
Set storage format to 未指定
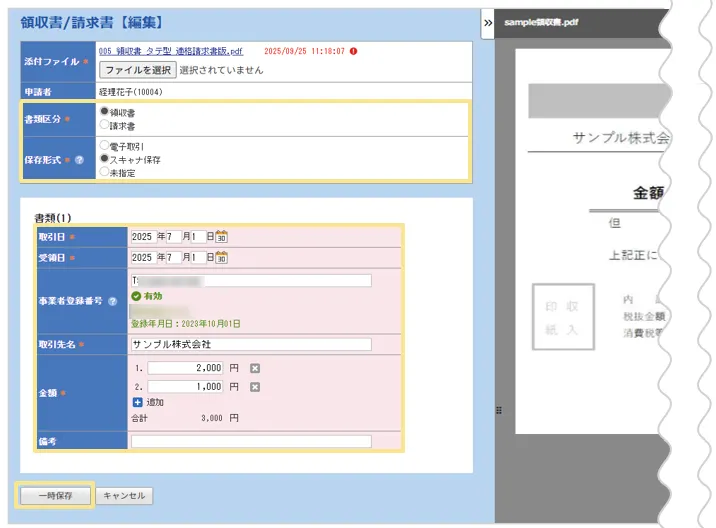[105, 172]
